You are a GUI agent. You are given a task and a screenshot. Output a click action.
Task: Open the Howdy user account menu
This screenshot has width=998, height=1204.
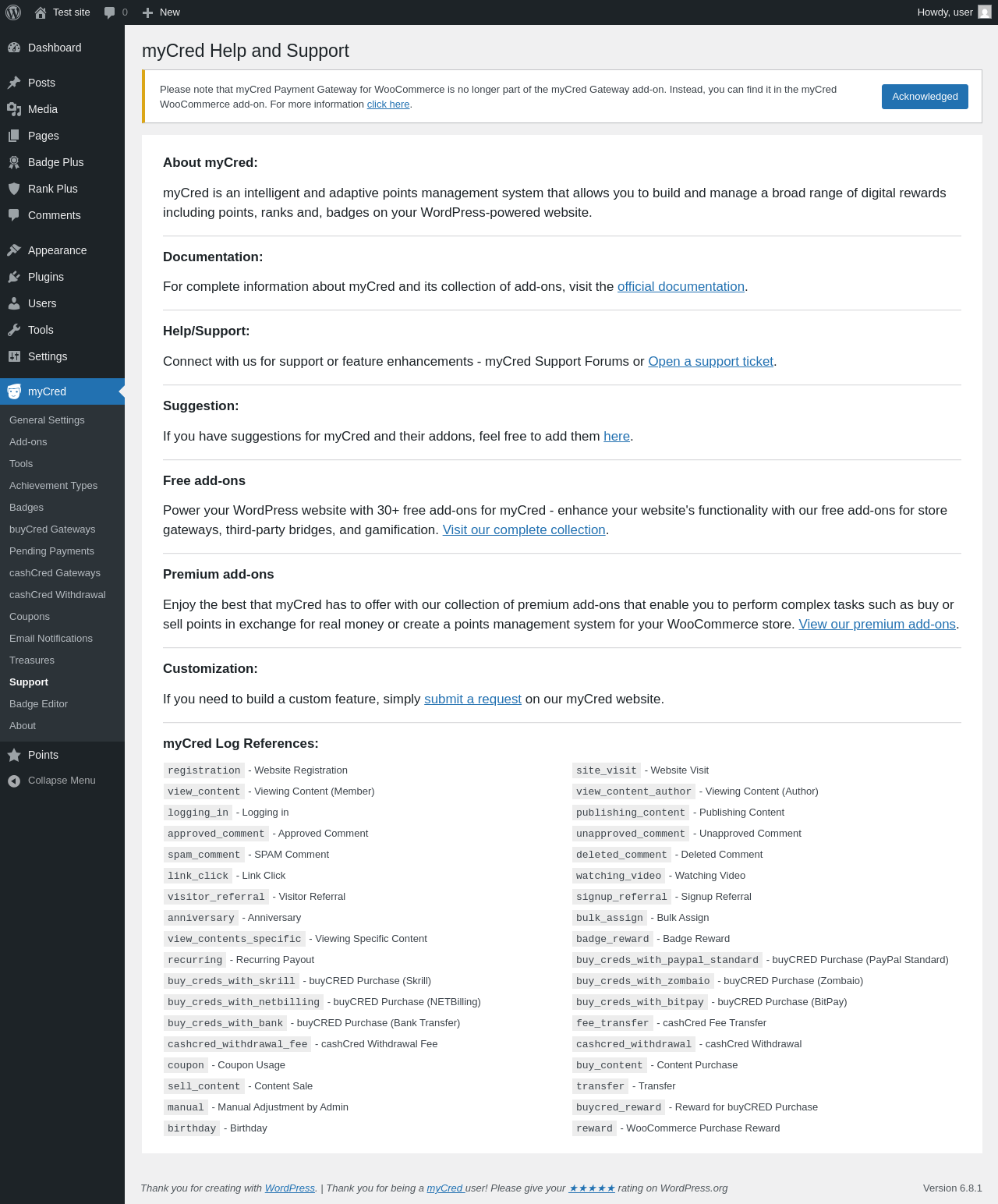954,12
